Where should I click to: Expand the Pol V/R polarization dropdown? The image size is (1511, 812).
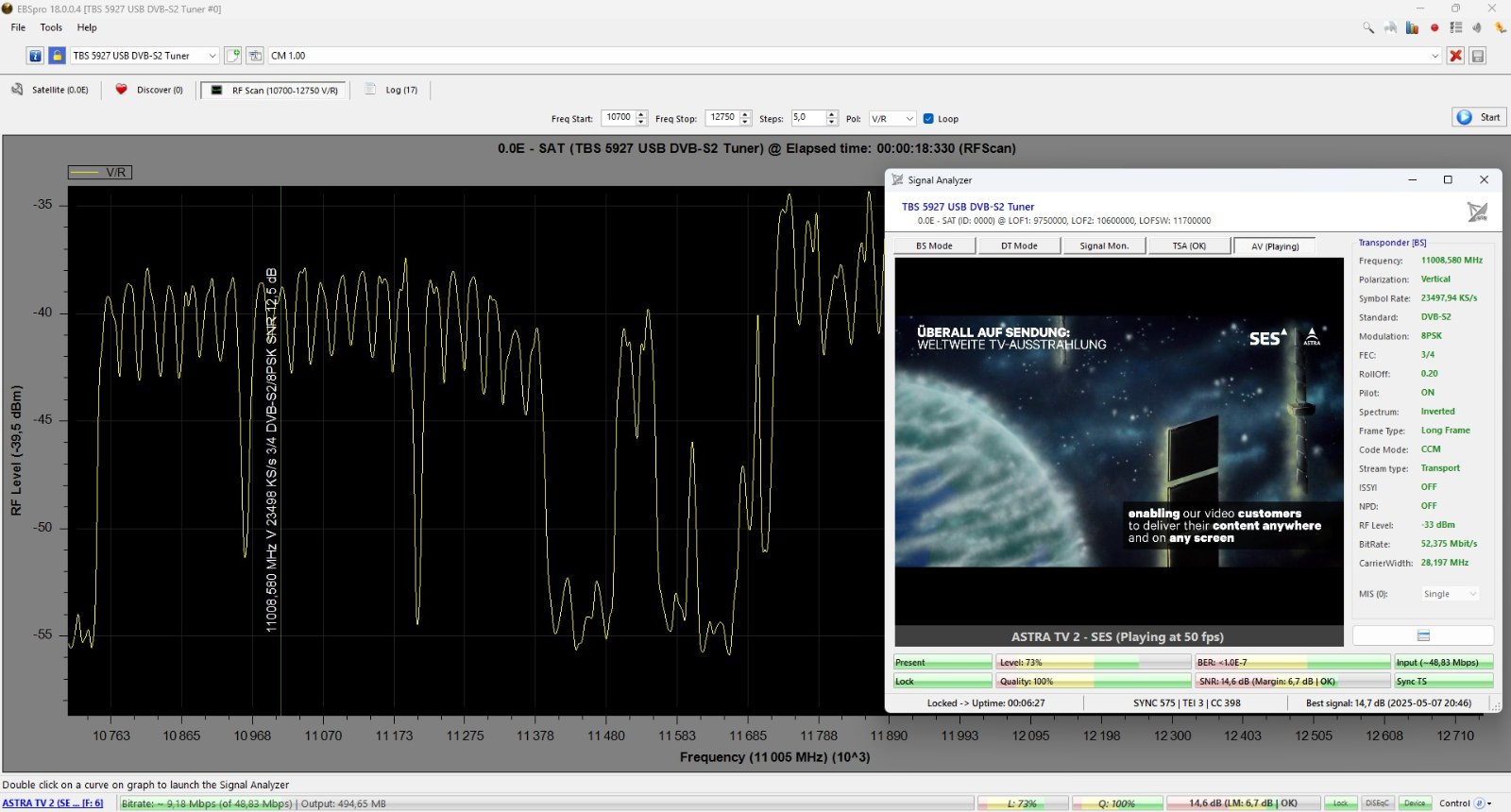pyautogui.click(x=892, y=119)
